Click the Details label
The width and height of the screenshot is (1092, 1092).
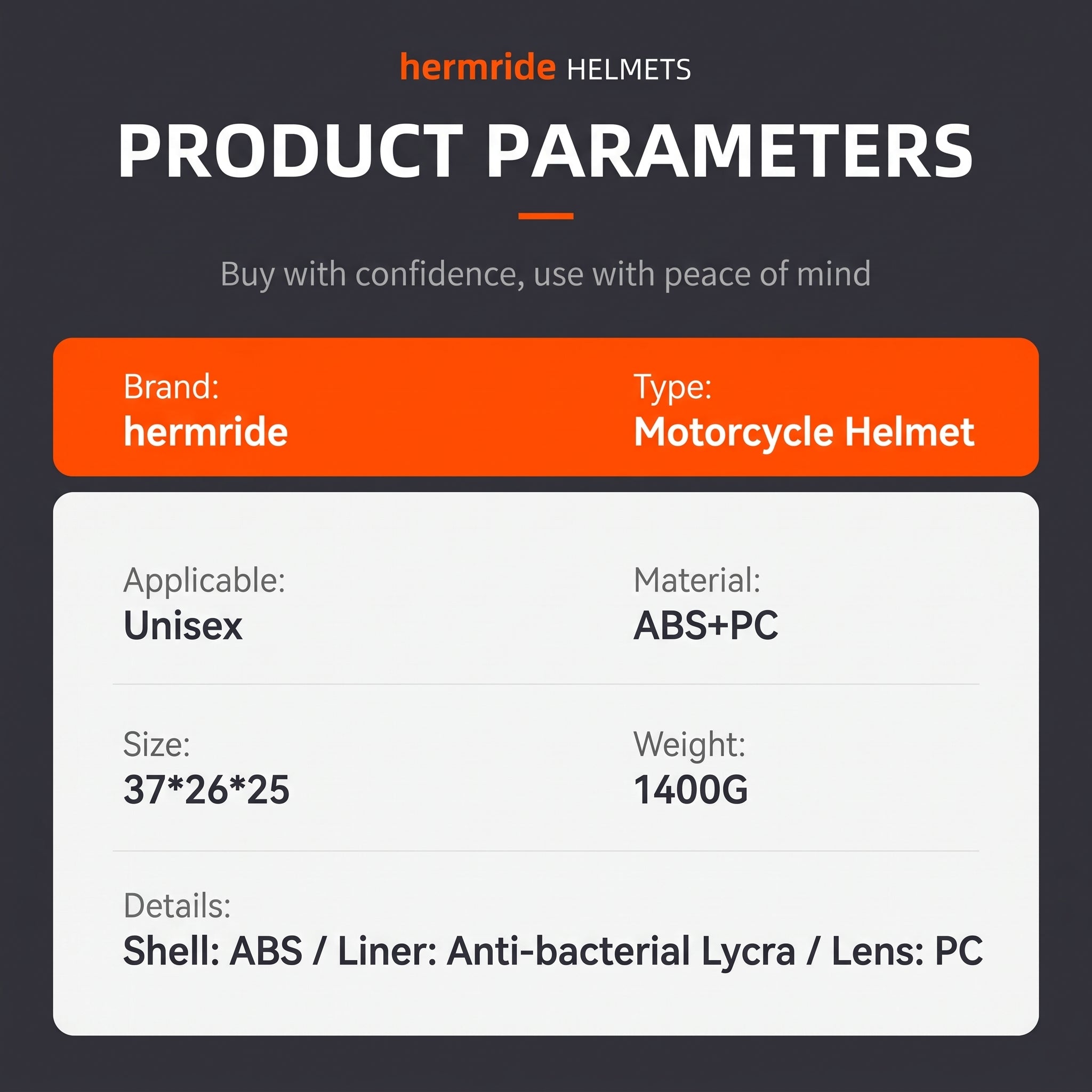[x=178, y=906]
